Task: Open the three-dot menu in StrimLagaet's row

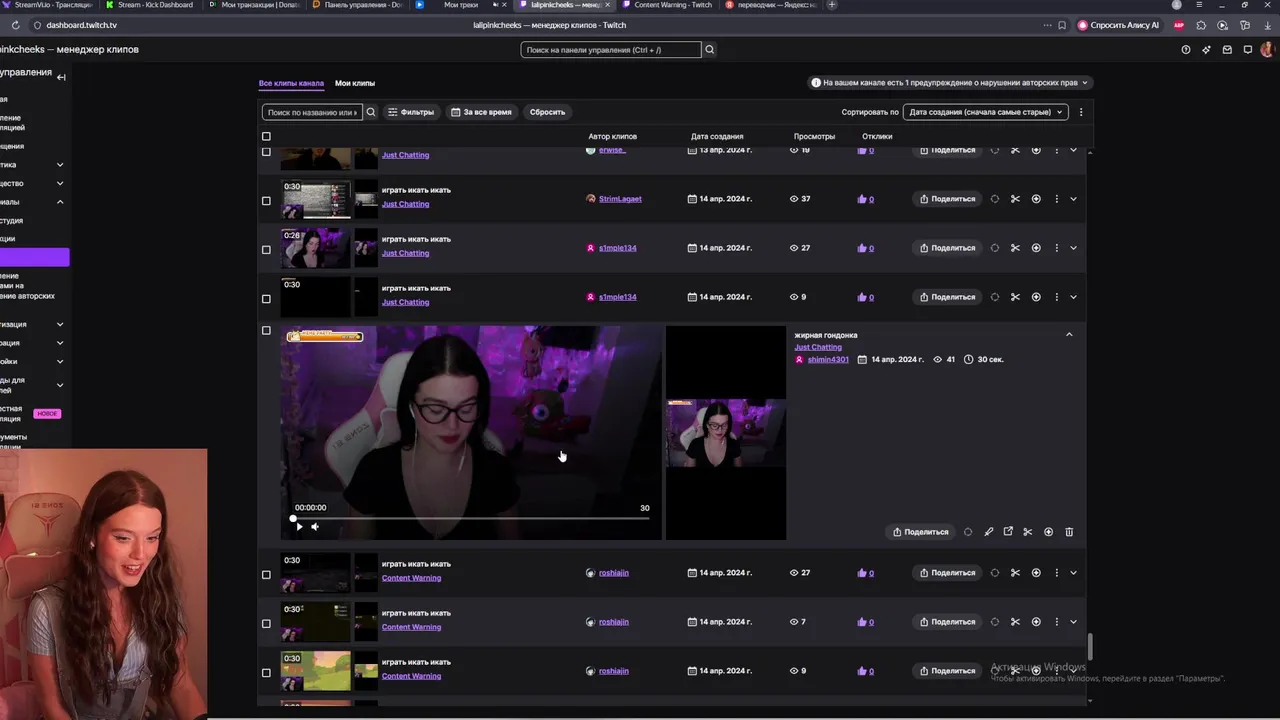Action: (x=1056, y=199)
